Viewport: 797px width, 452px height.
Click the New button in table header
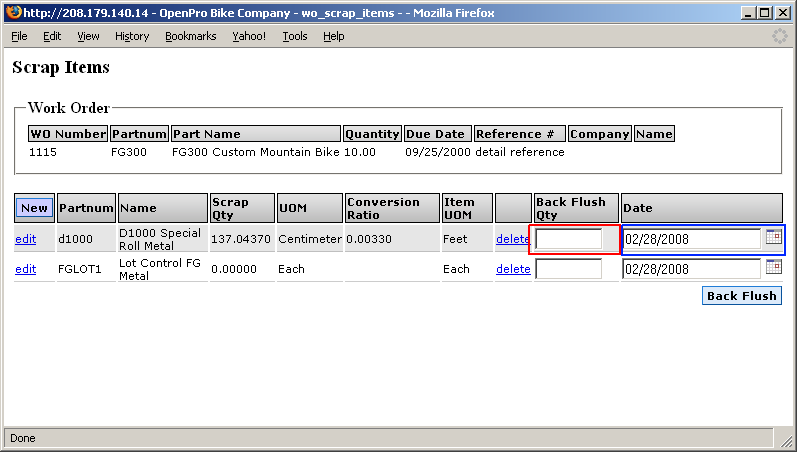(x=34, y=208)
